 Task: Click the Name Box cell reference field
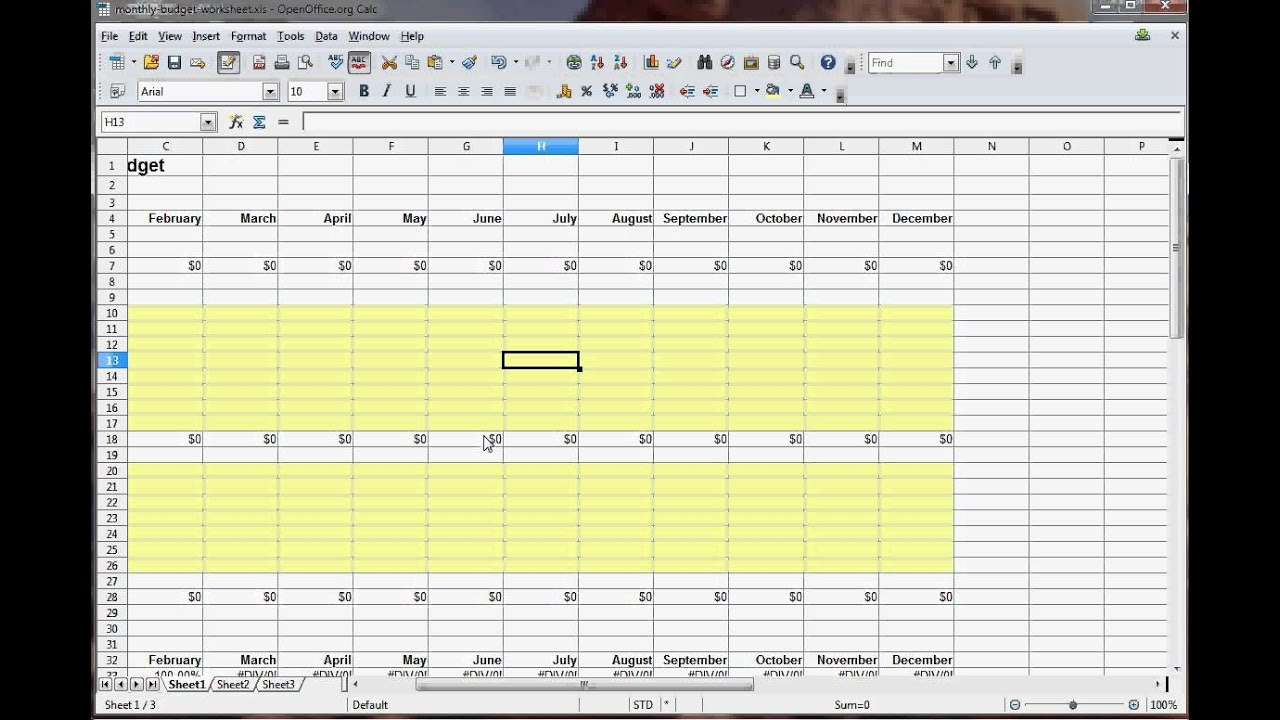tap(150, 121)
